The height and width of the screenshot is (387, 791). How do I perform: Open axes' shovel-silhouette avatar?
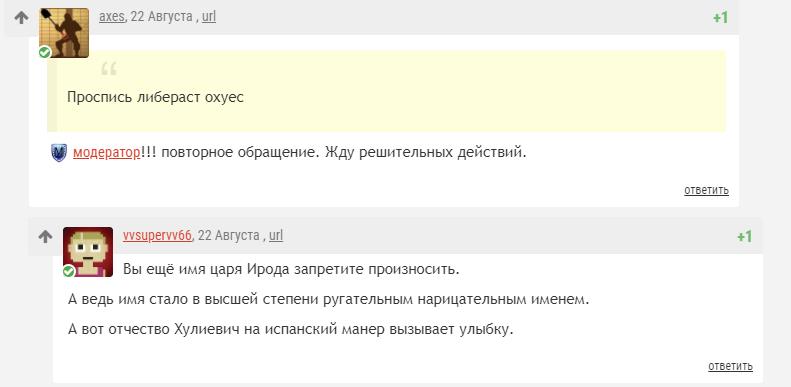click(x=64, y=33)
